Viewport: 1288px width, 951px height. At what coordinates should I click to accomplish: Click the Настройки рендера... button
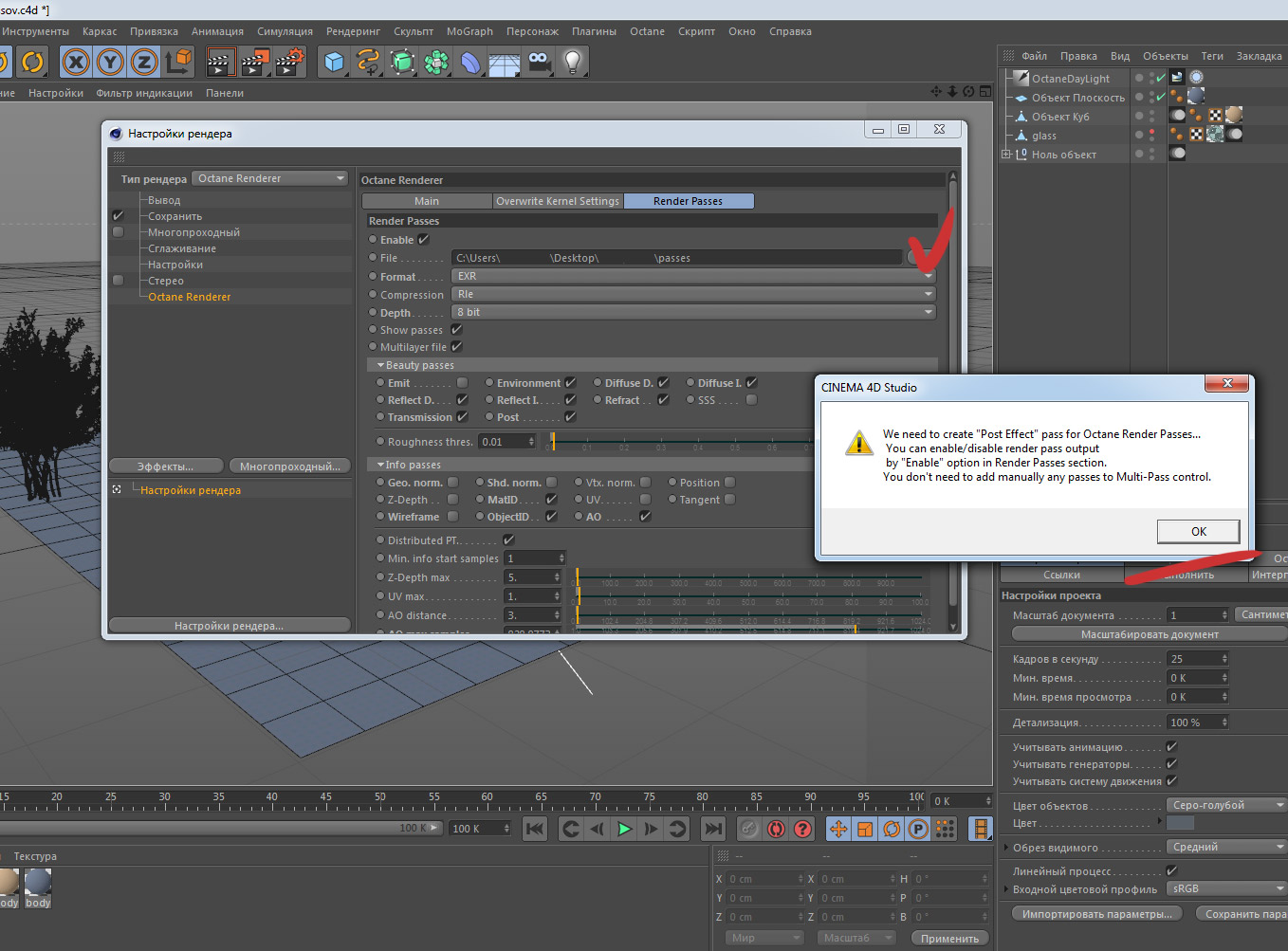229,626
